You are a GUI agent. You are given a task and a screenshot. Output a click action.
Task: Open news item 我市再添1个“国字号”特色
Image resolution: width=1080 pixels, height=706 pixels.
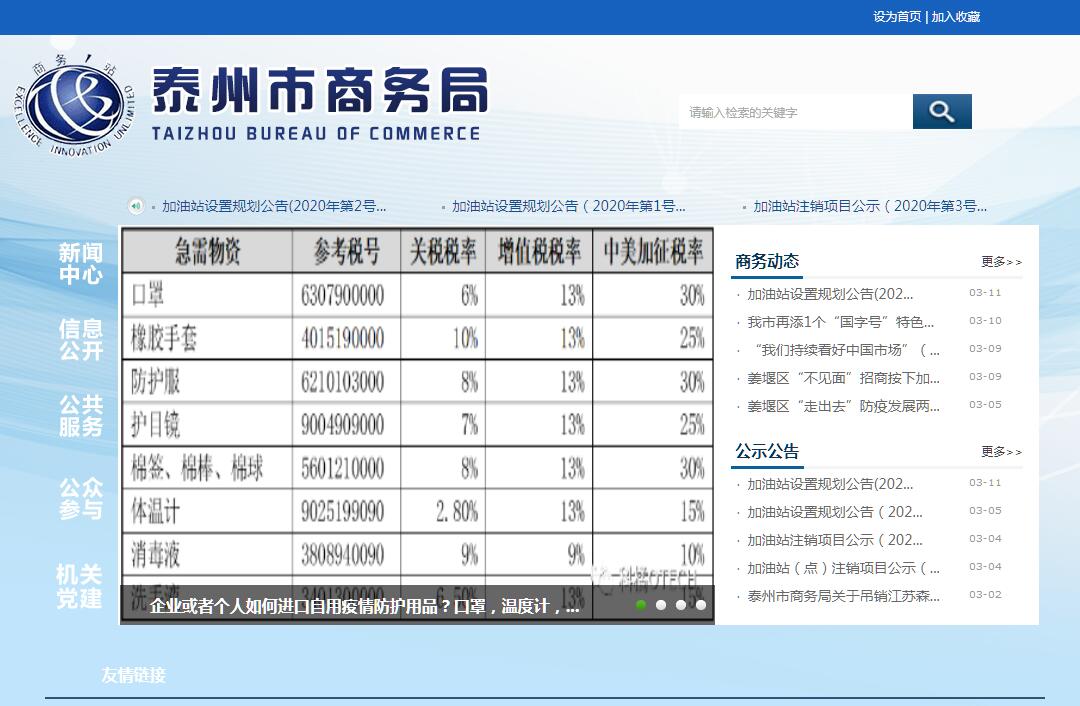(x=840, y=322)
